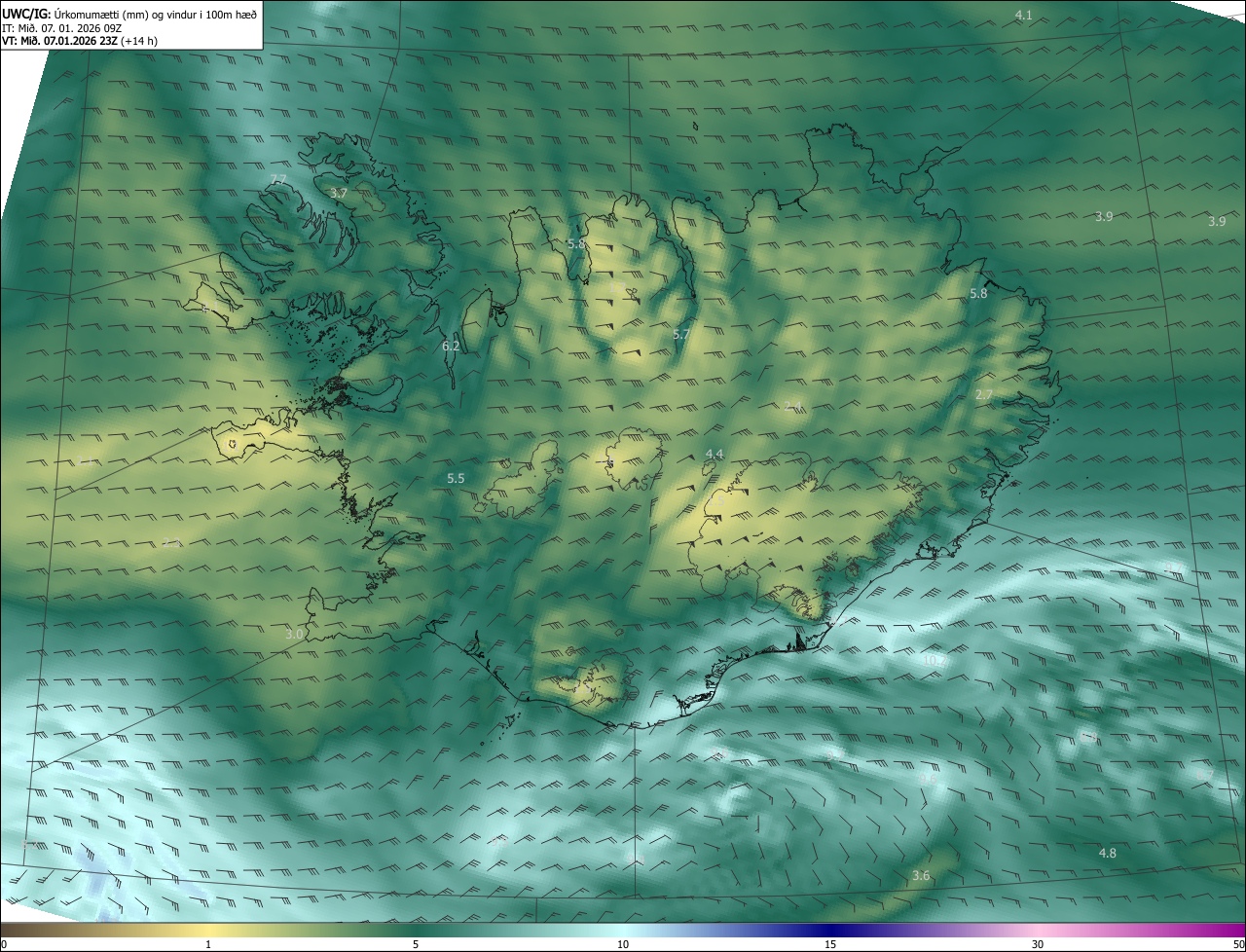Click the 3.0 value label on the map
This screenshot has height=952, width=1246.
[x=295, y=634]
